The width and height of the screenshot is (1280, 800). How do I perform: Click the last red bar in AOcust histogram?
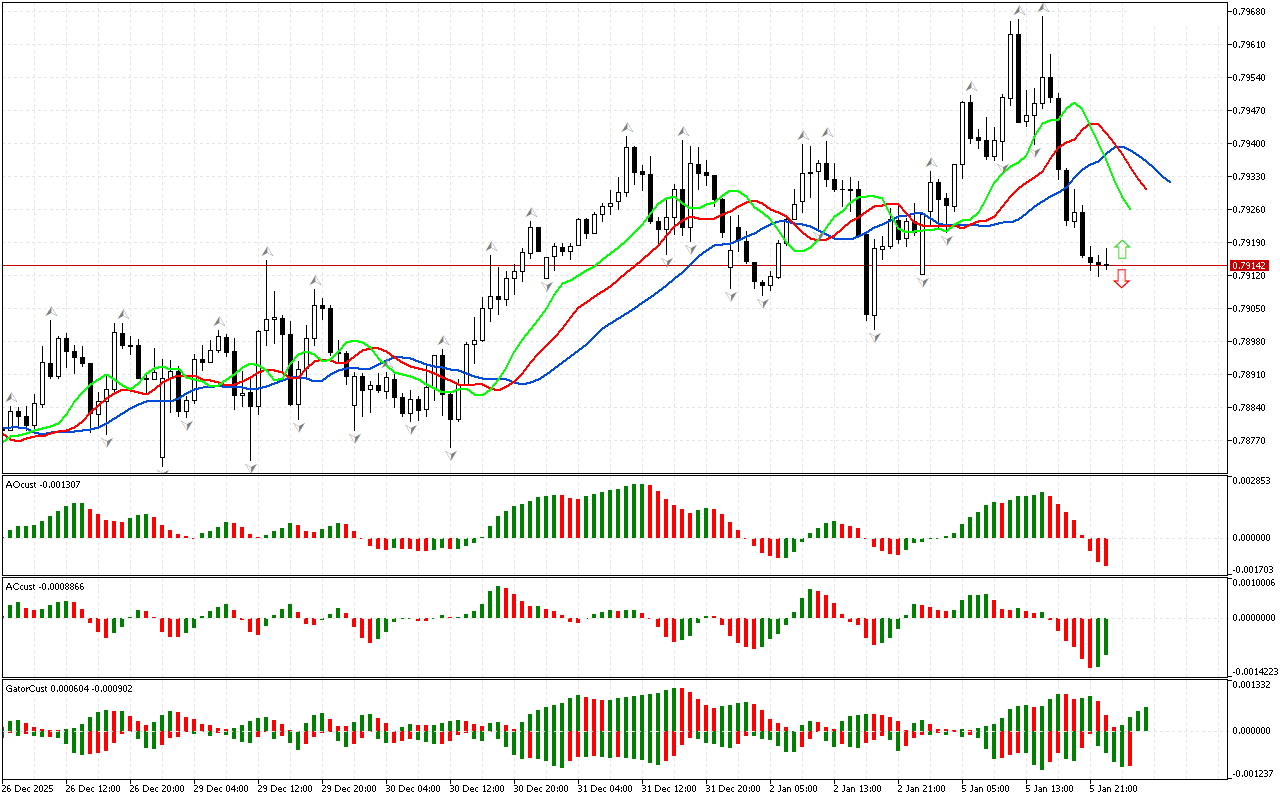(x=1106, y=551)
